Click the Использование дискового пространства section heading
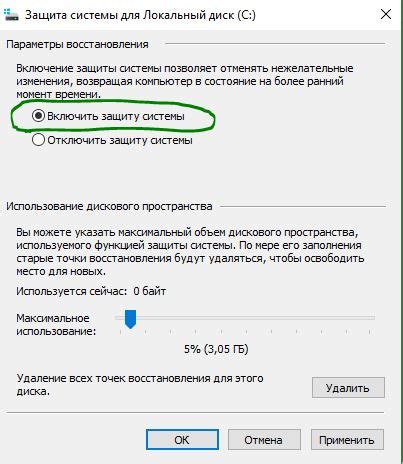Image resolution: width=403 pixels, height=464 pixels. (x=109, y=206)
